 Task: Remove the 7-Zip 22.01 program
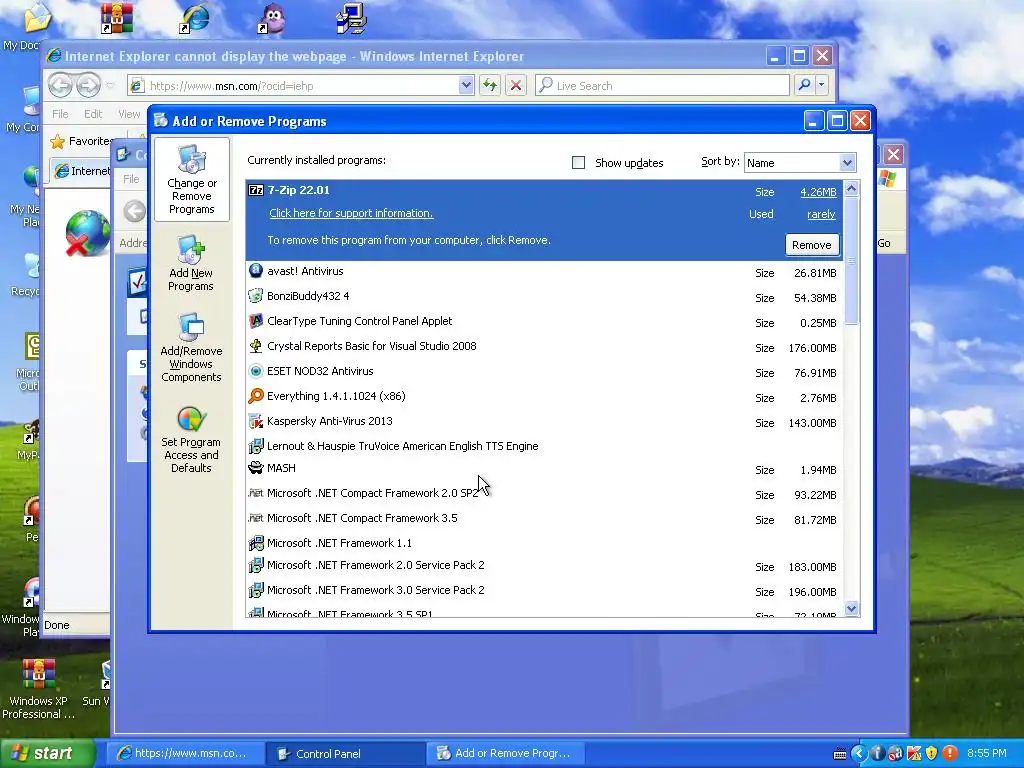(812, 245)
